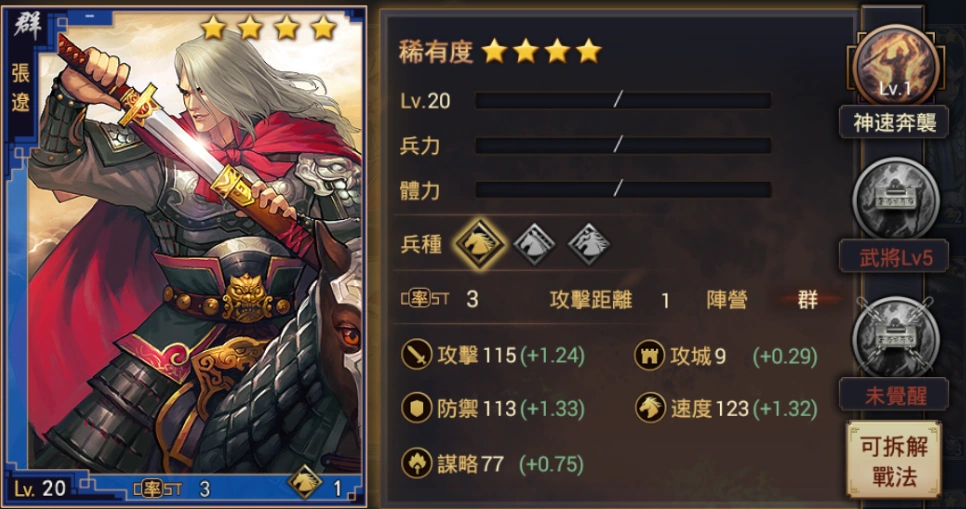Viewport: 966px width, 509px height.
Task: Tap the 張遼 general card portrait
Action: [186, 254]
